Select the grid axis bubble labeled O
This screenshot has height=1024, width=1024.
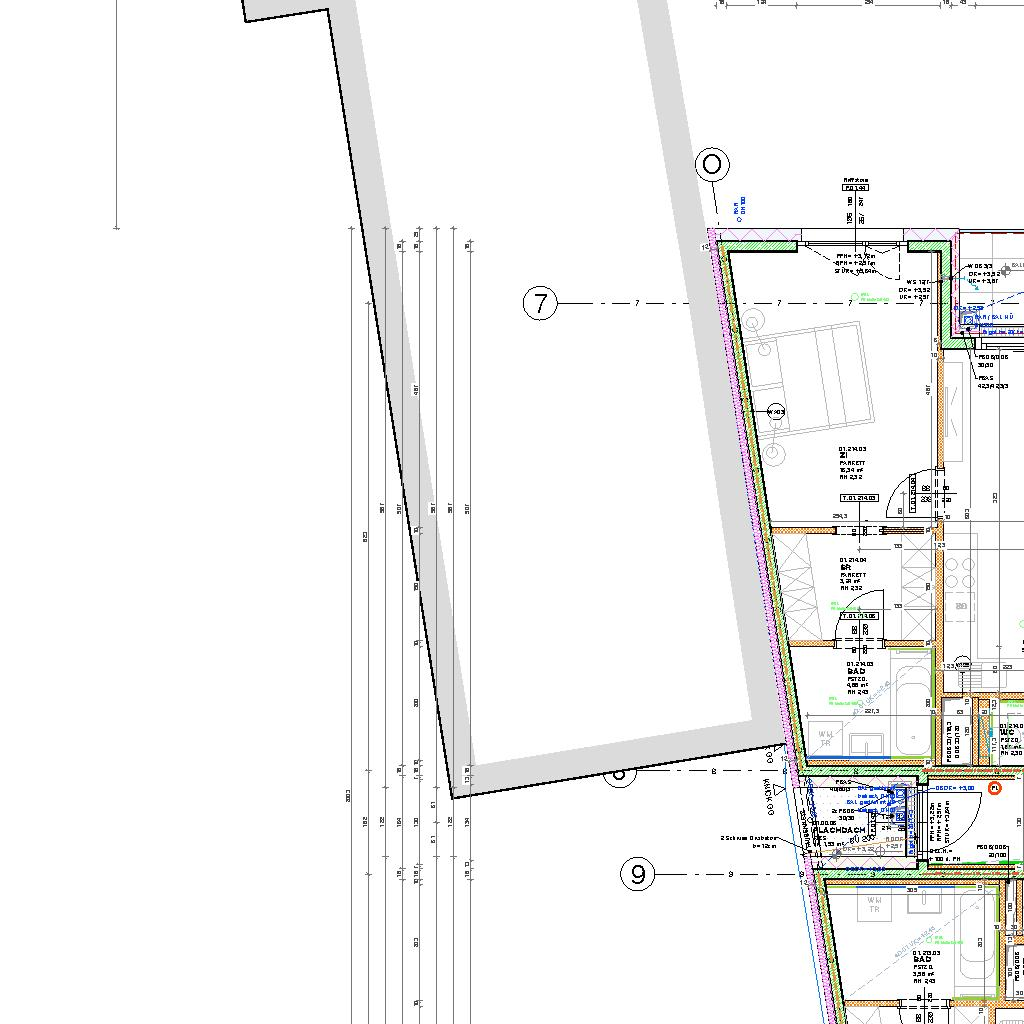[712, 164]
